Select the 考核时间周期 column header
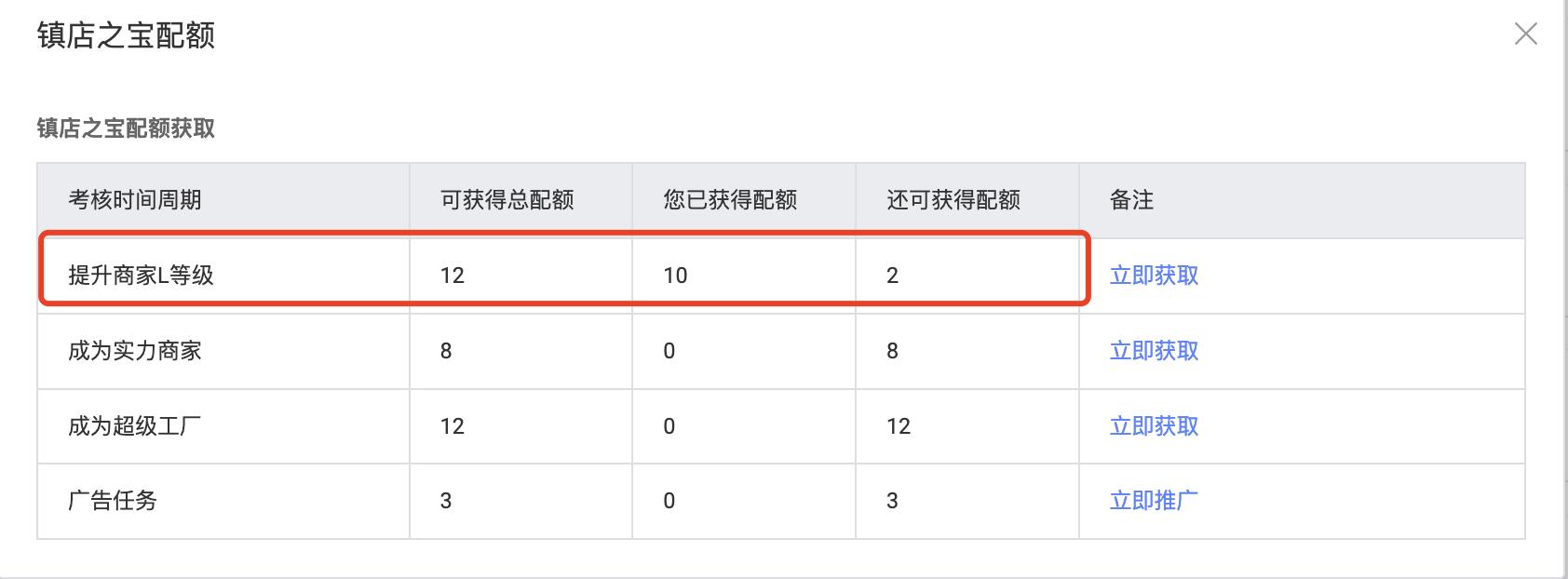 pos(135,200)
